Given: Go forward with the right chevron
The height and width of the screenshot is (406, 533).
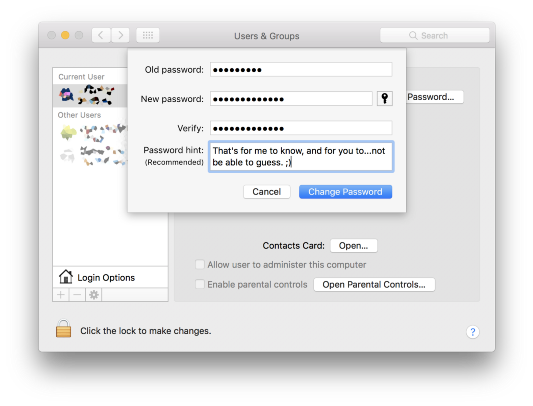Looking at the screenshot, I should 120,35.
